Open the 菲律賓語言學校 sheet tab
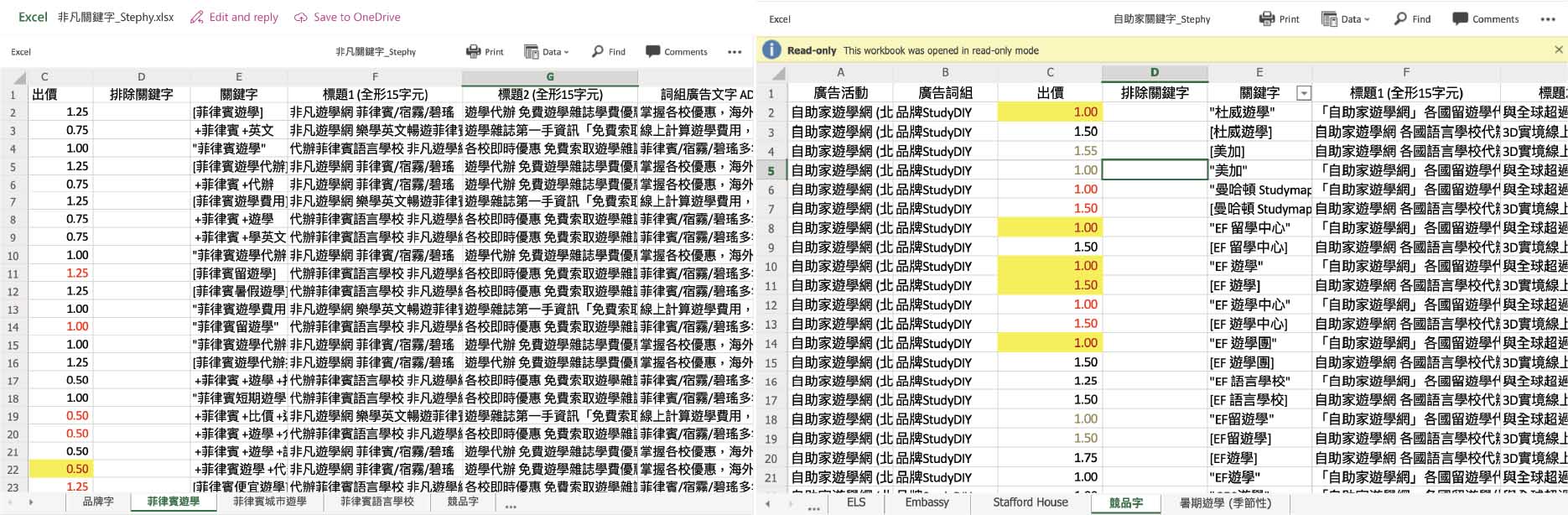The image size is (1568, 515). click(x=376, y=502)
